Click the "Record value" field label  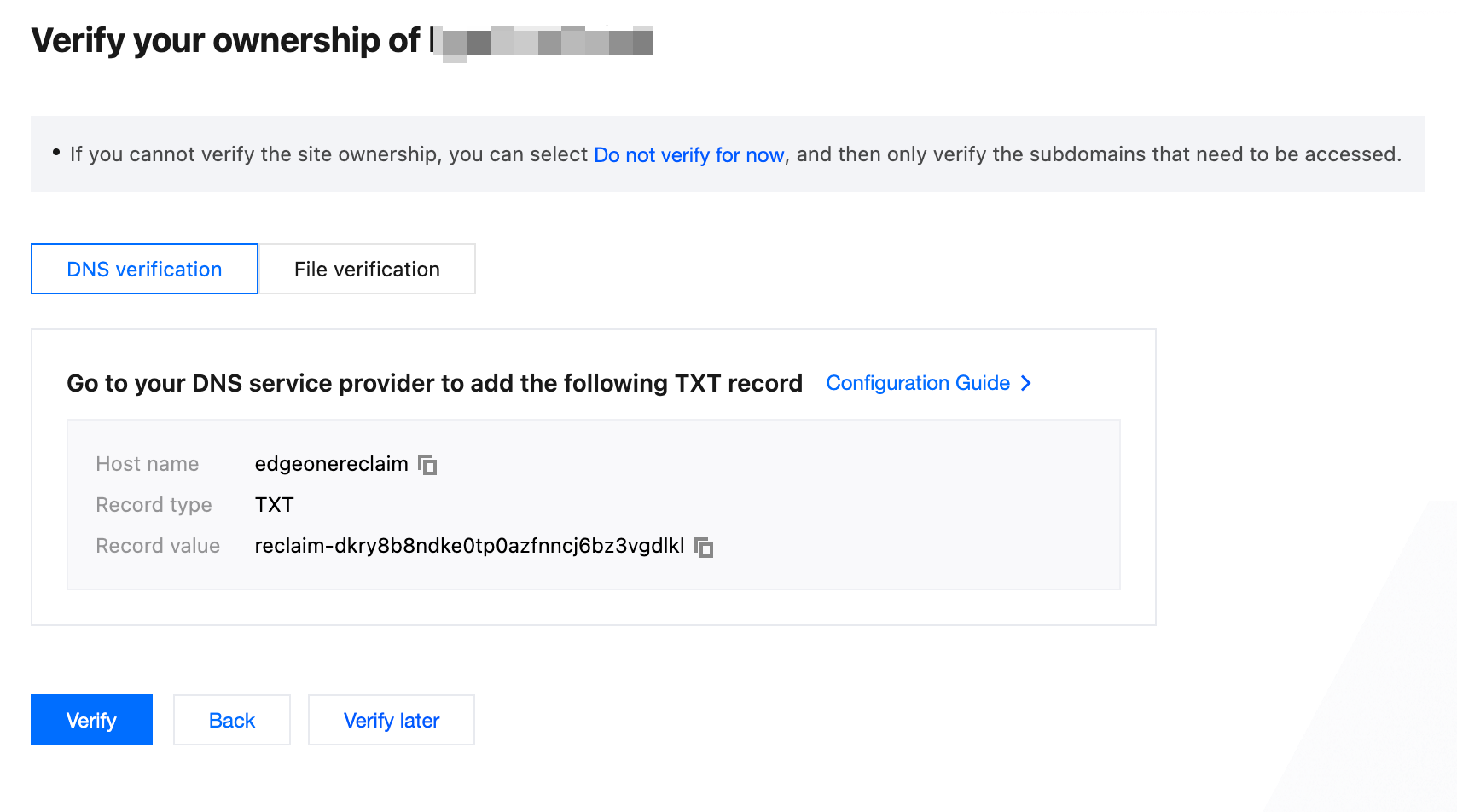[158, 546]
